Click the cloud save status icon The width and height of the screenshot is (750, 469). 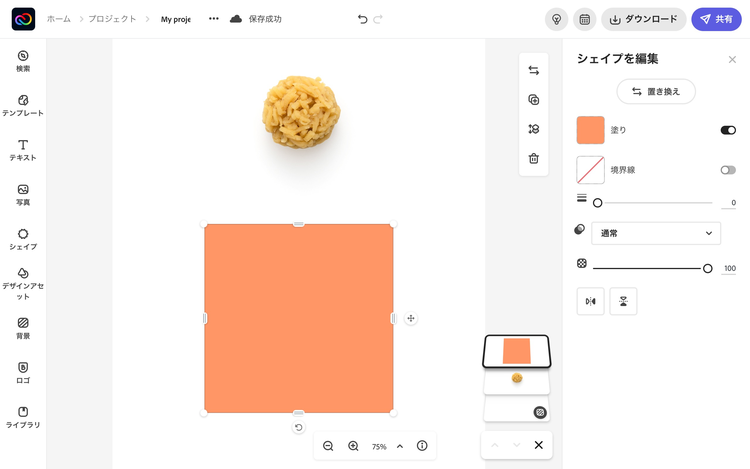coord(236,19)
